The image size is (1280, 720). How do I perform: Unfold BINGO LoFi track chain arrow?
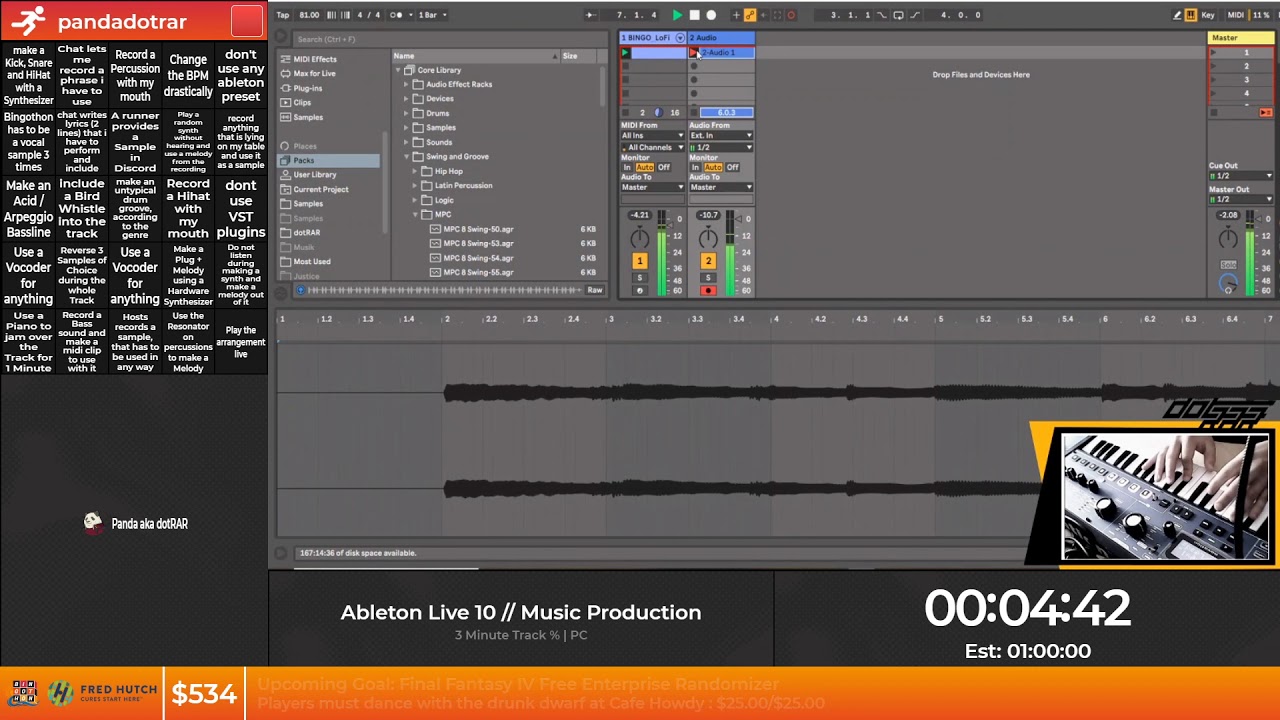pyautogui.click(x=681, y=38)
